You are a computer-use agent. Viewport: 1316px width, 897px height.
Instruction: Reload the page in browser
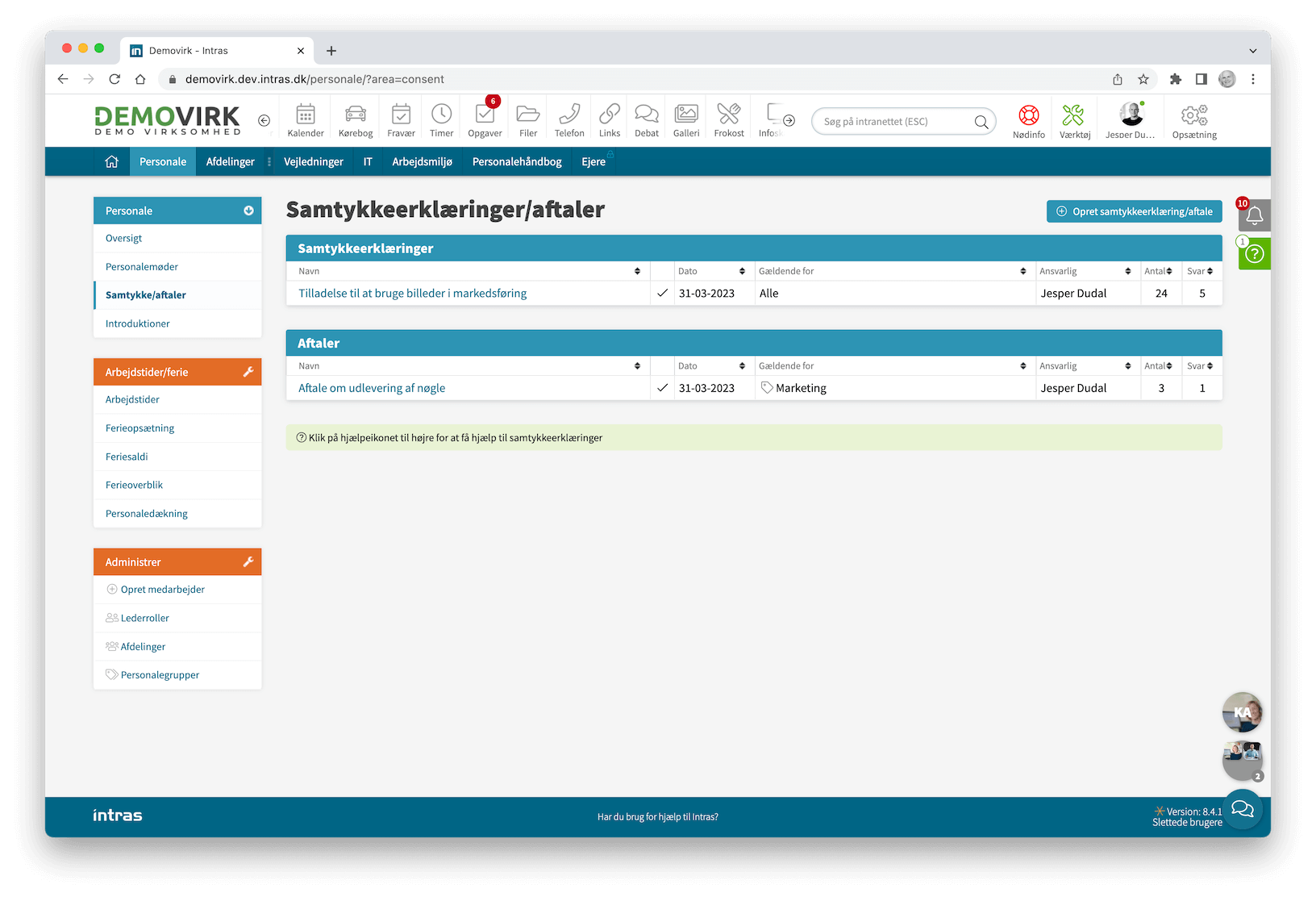(115, 79)
